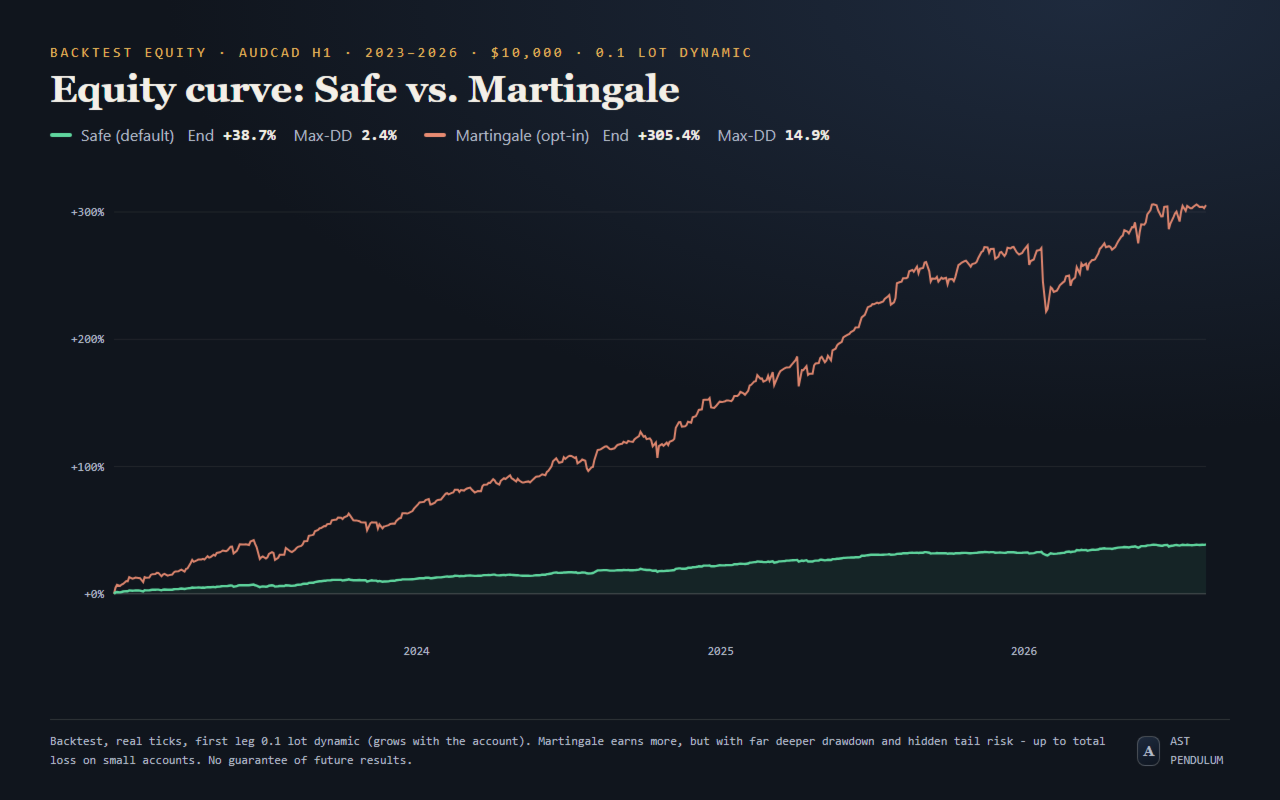Click the Safe Max-DD 2.4% value
The height and width of the screenshot is (800, 1280).
379,135
